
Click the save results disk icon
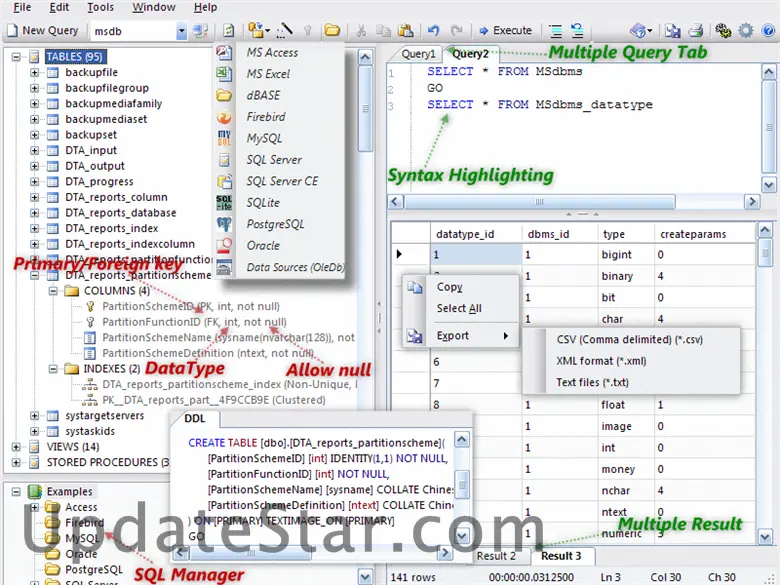673,31
